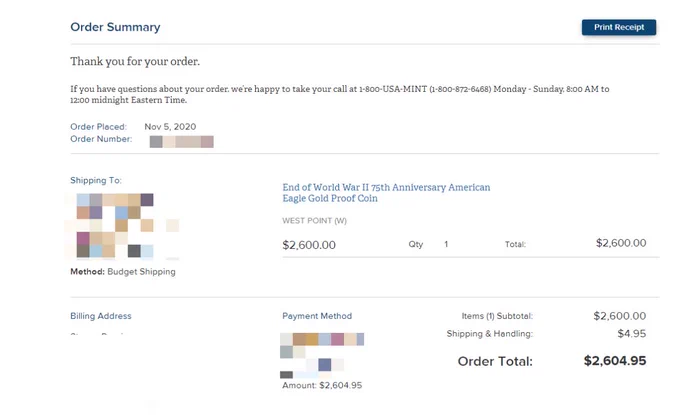
Task: Click the bold $2,604.95 order total
Action: (x=615, y=361)
